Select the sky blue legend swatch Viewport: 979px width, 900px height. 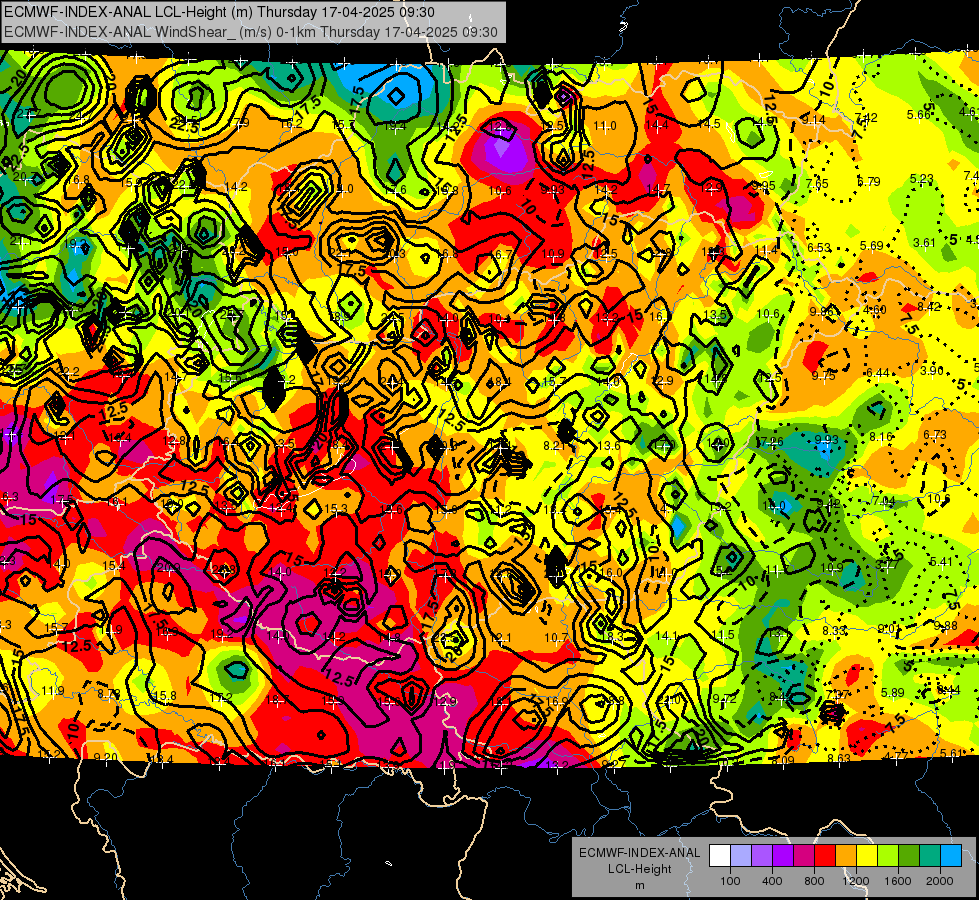951,856
